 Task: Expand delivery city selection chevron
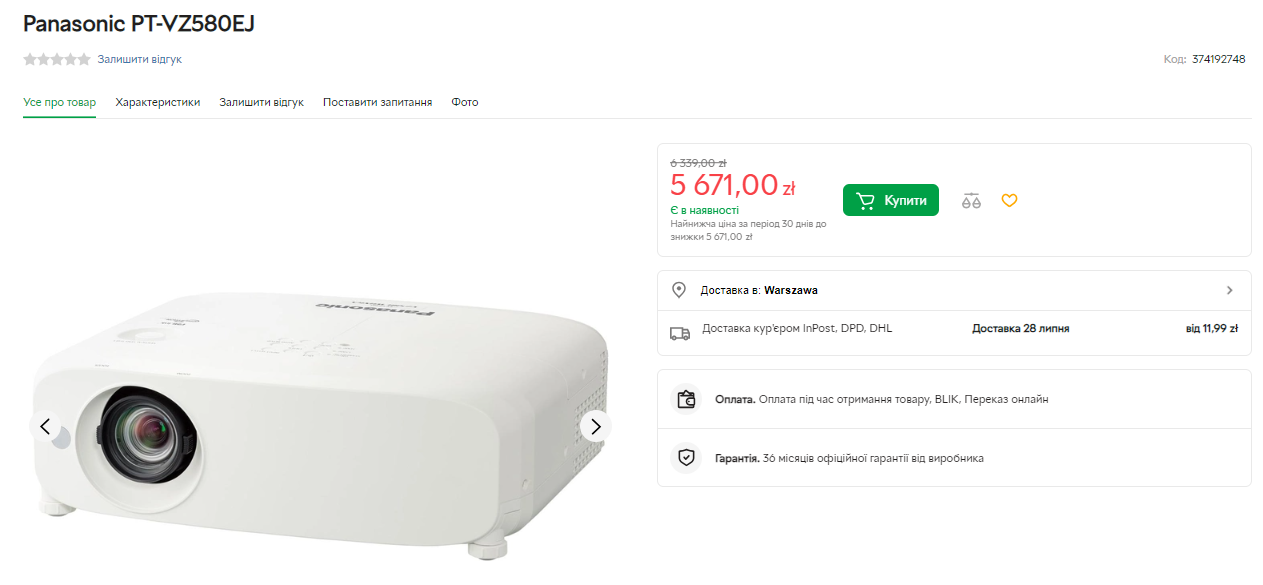tap(1229, 290)
